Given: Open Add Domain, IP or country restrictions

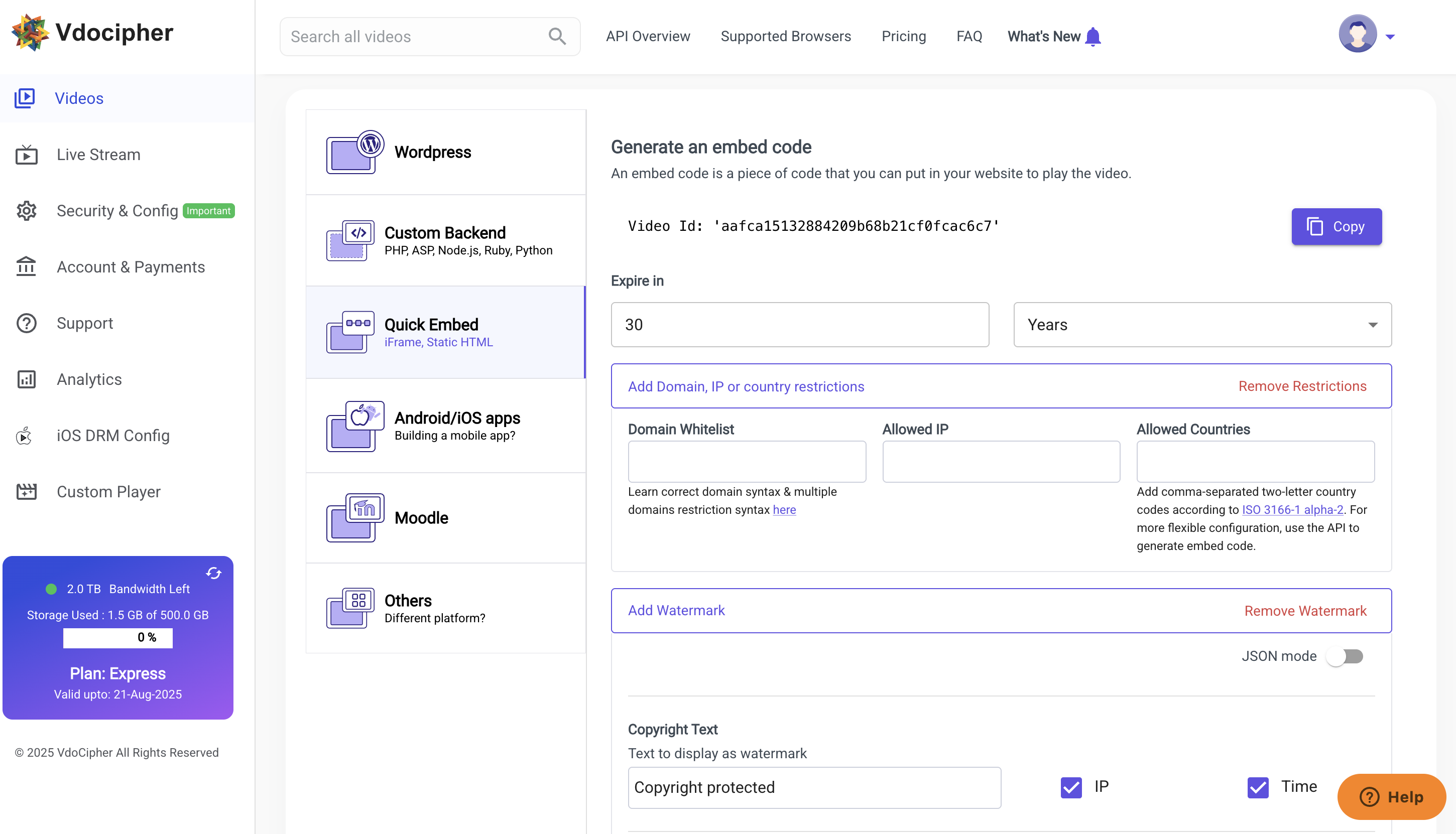Looking at the screenshot, I should 746,386.
